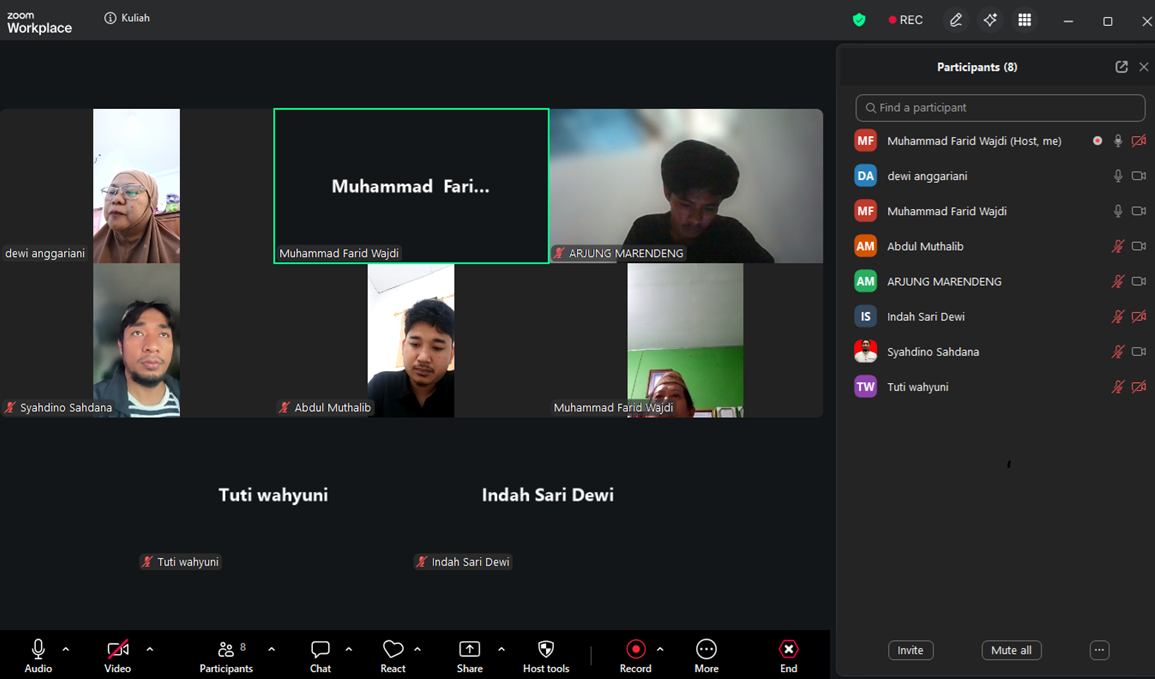Image resolution: width=1155 pixels, height=679 pixels.
Task: Open the view layout grid icon
Action: (x=1025, y=20)
